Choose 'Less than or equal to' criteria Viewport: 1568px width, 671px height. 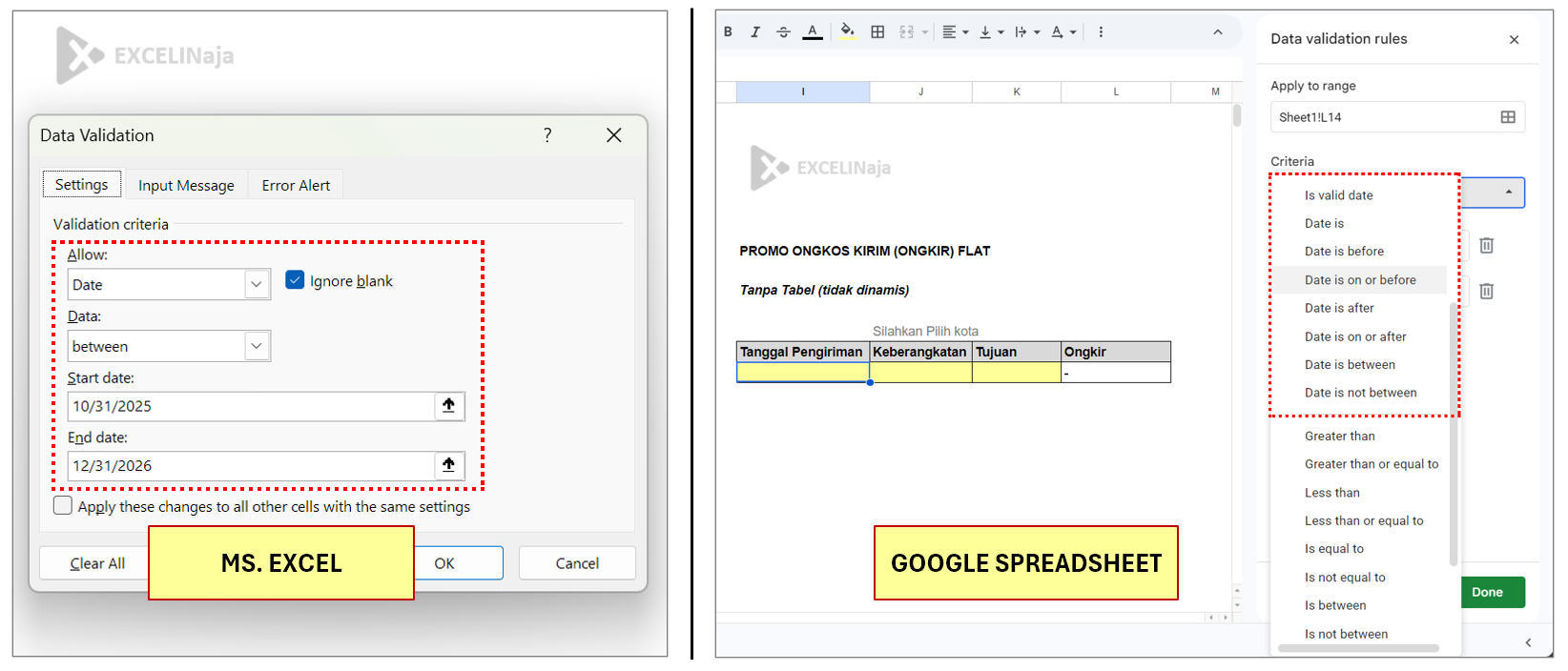[x=1364, y=521]
